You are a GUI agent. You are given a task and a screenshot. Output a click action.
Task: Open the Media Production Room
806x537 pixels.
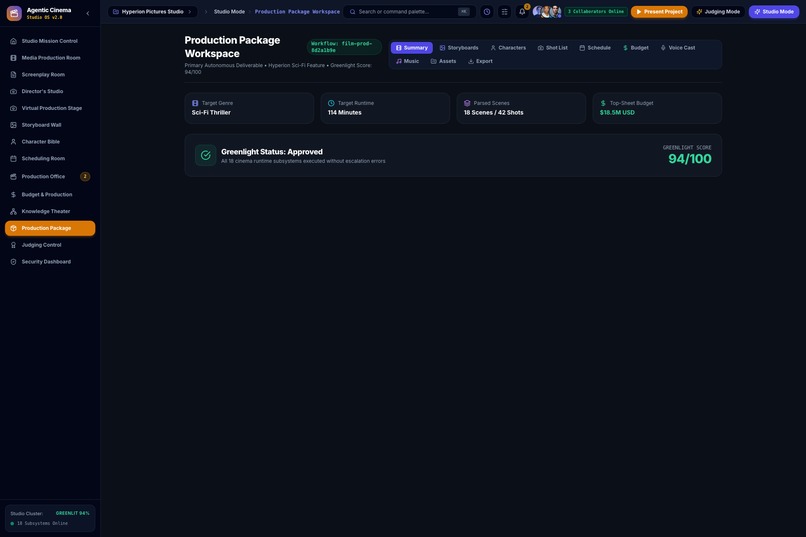coord(50,58)
